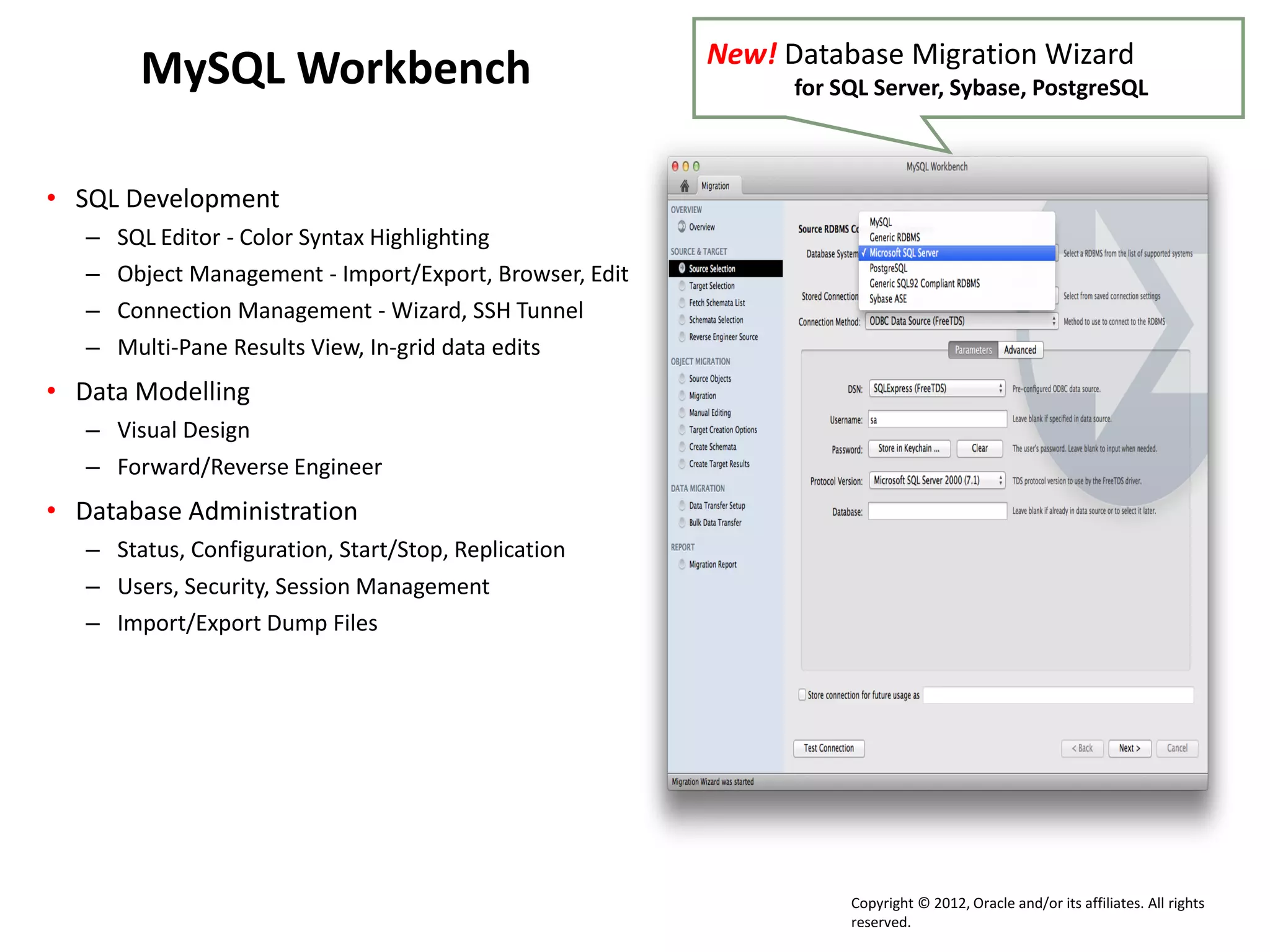Click Test Connection button

pos(829,748)
